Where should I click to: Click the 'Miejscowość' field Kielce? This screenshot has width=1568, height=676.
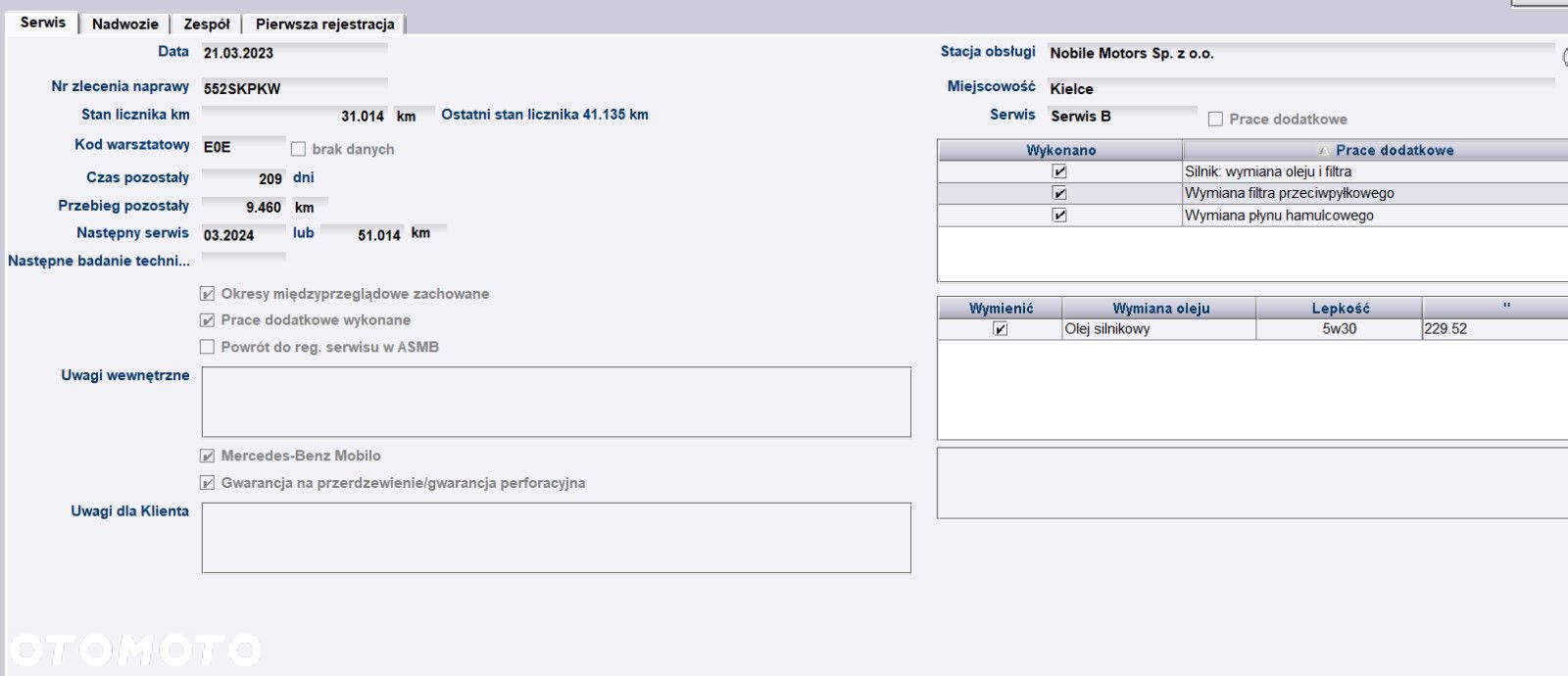pos(1300,88)
